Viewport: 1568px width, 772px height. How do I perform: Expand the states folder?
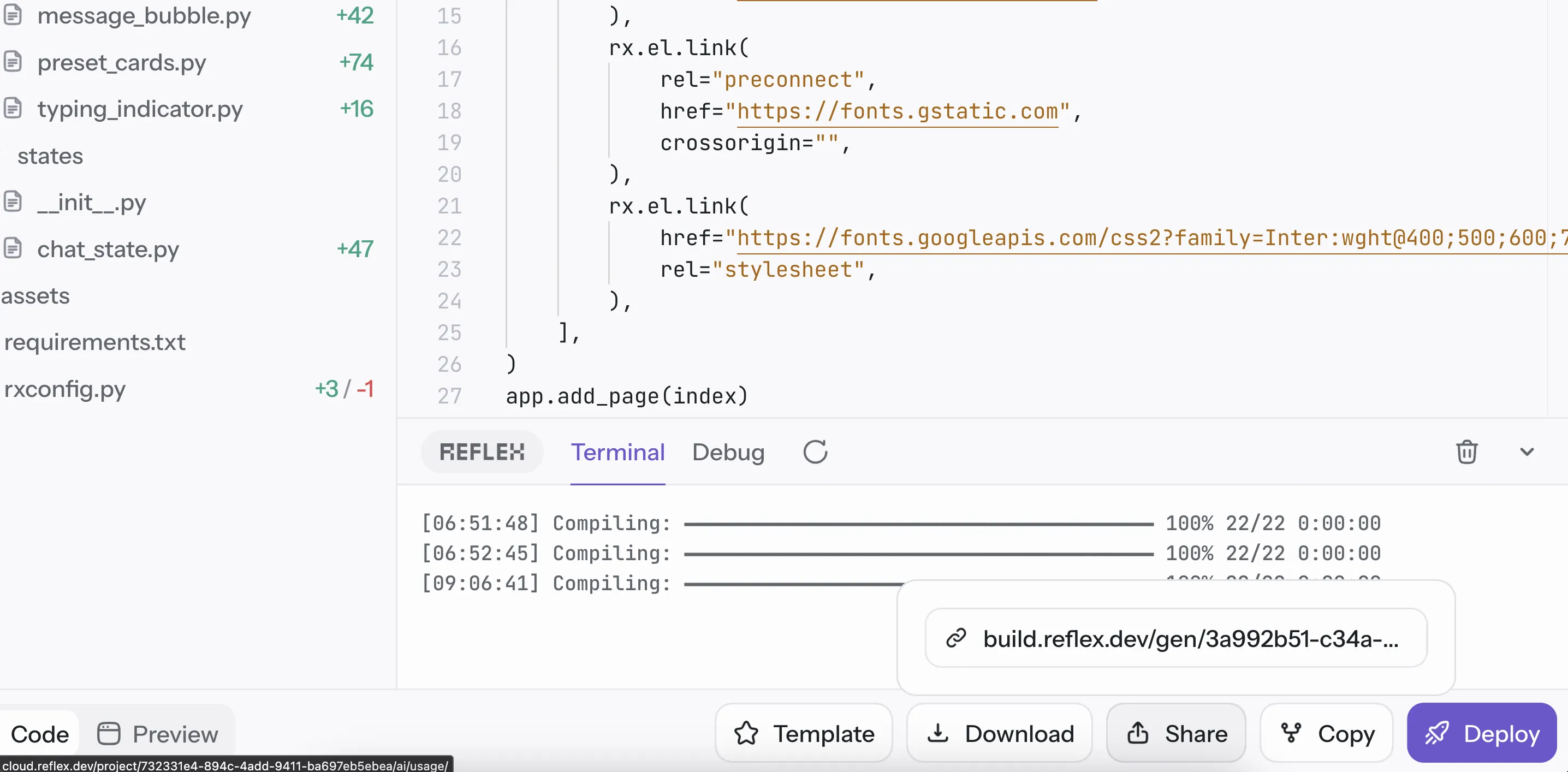tap(50, 156)
